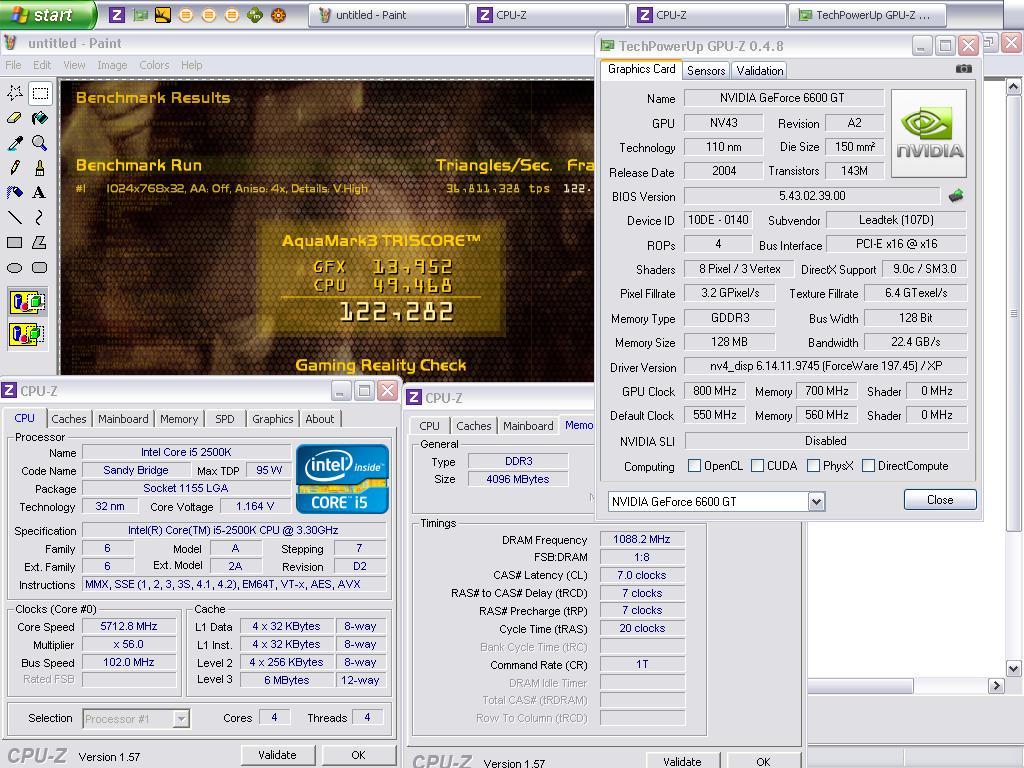1024x768 pixels.
Task: Switch to TechPowerUp GPU-Z taskbar button
Action: 868,15
